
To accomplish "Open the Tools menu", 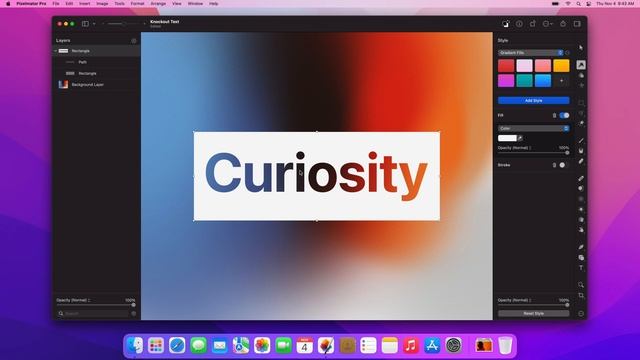I will (x=120, y=4).
